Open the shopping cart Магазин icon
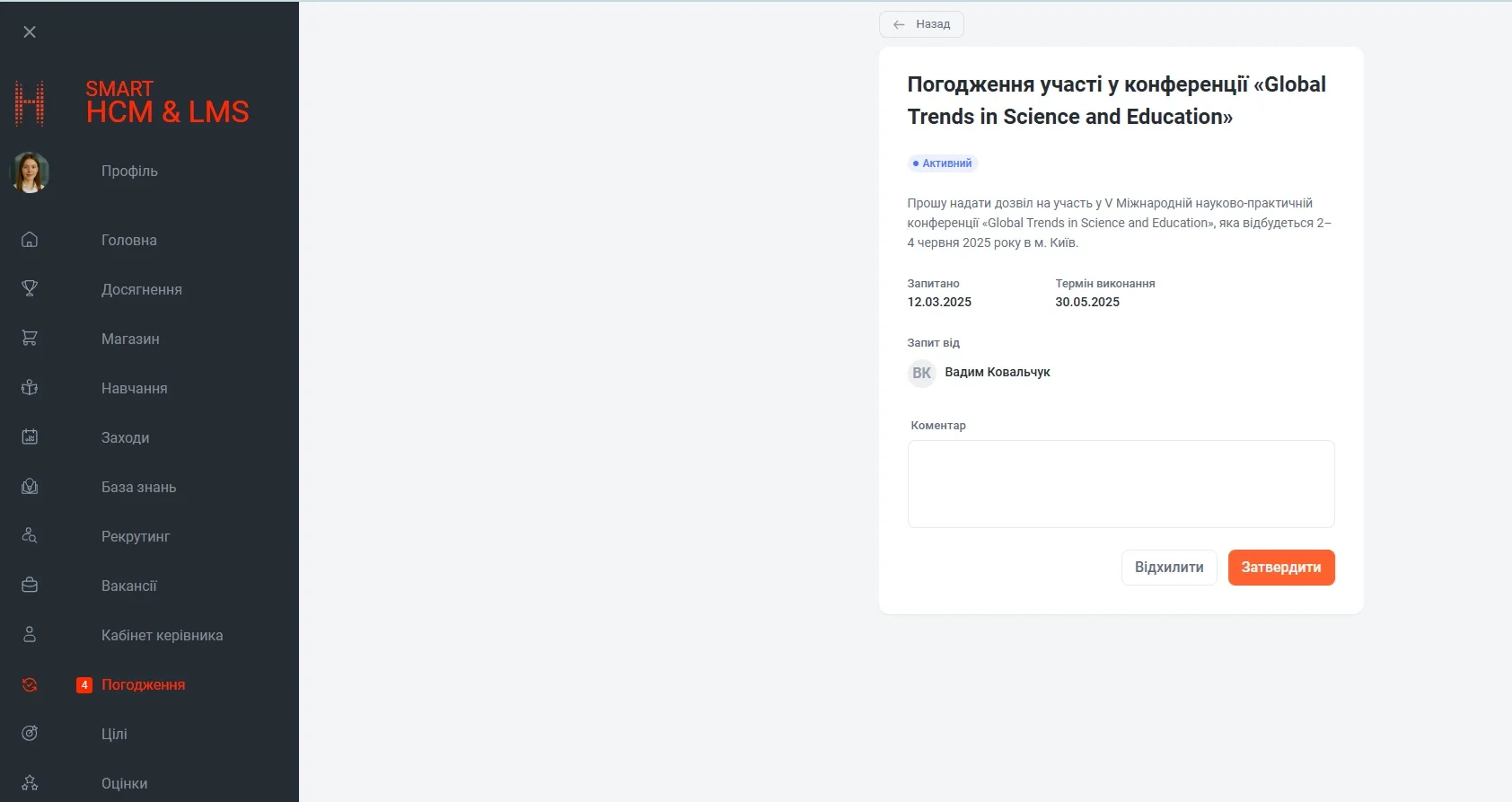Image resolution: width=1512 pixels, height=802 pixels. pyautogui.click(x=30, y=339)
